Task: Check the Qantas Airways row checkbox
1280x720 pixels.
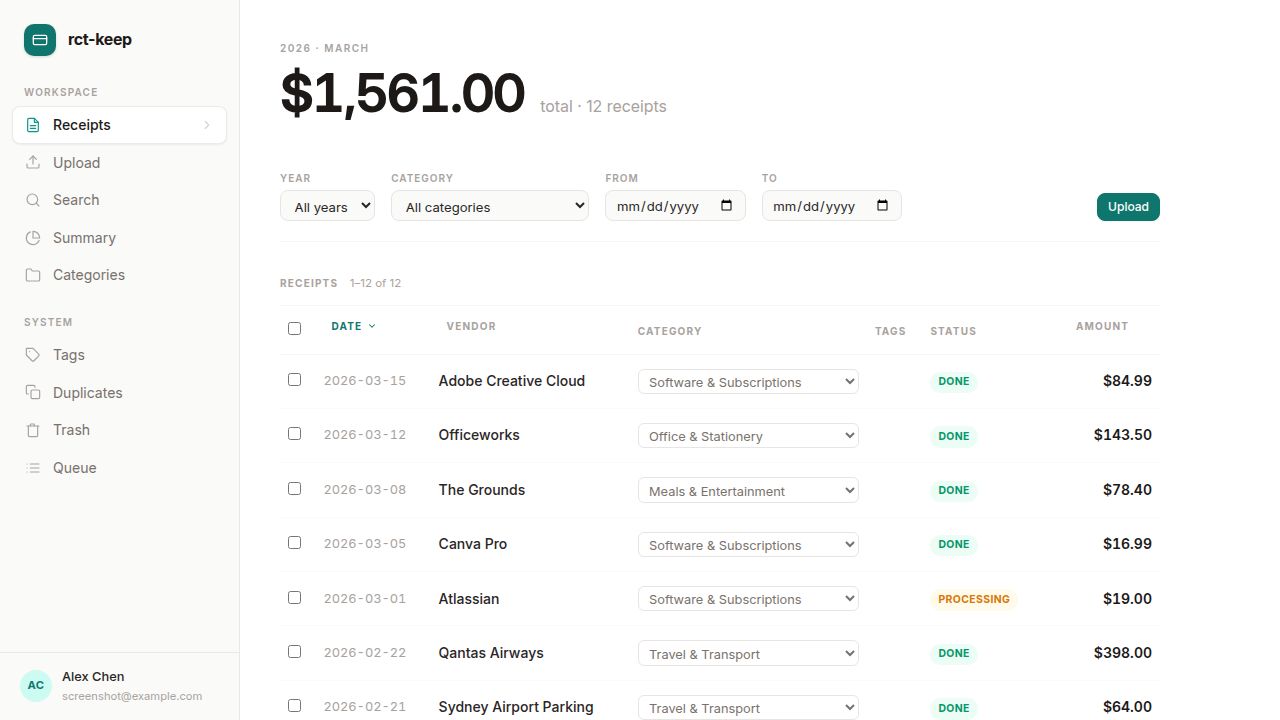Action: pyautogui.click(x=294, y=651)
